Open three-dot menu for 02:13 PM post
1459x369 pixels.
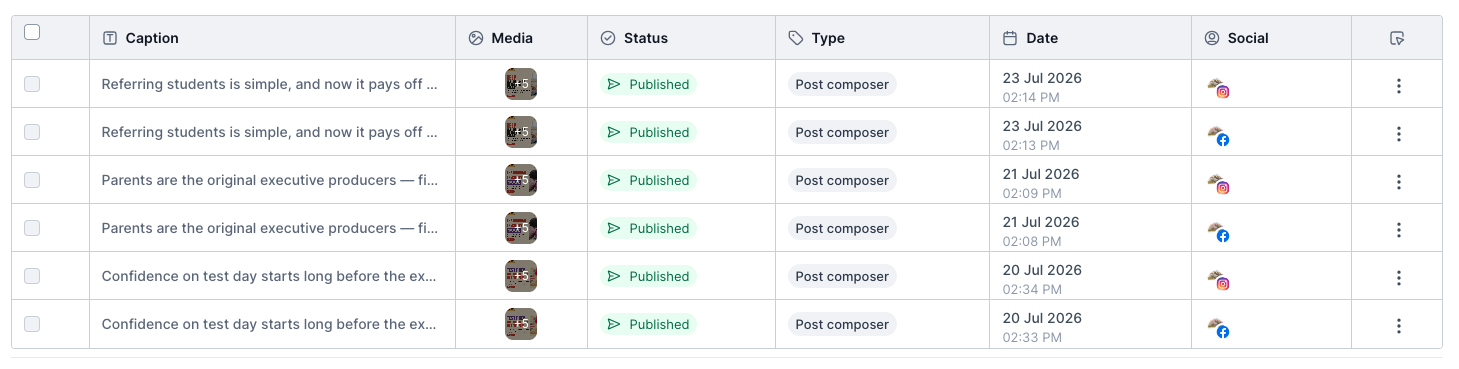(1398, 134)
